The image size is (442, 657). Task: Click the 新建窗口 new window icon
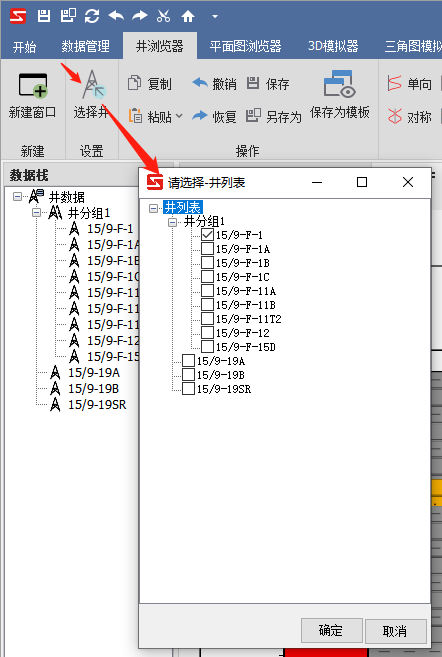click(x=32, y=85)
